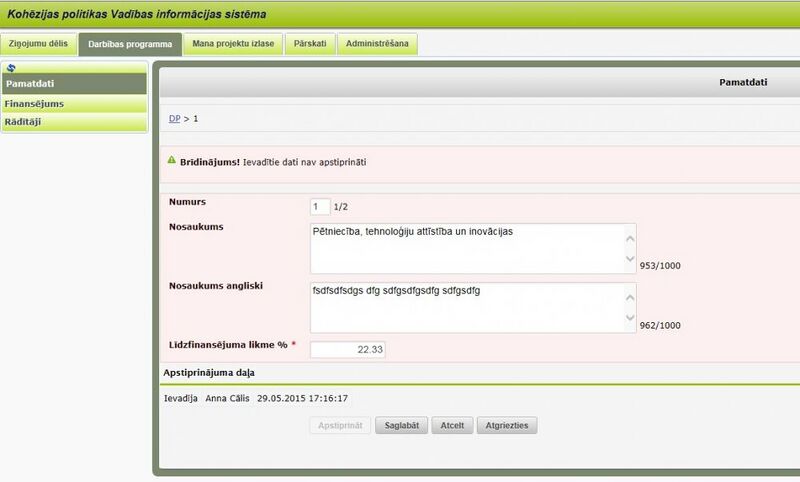Go to Mana projektu izlase tab

(x=234, y=44)
